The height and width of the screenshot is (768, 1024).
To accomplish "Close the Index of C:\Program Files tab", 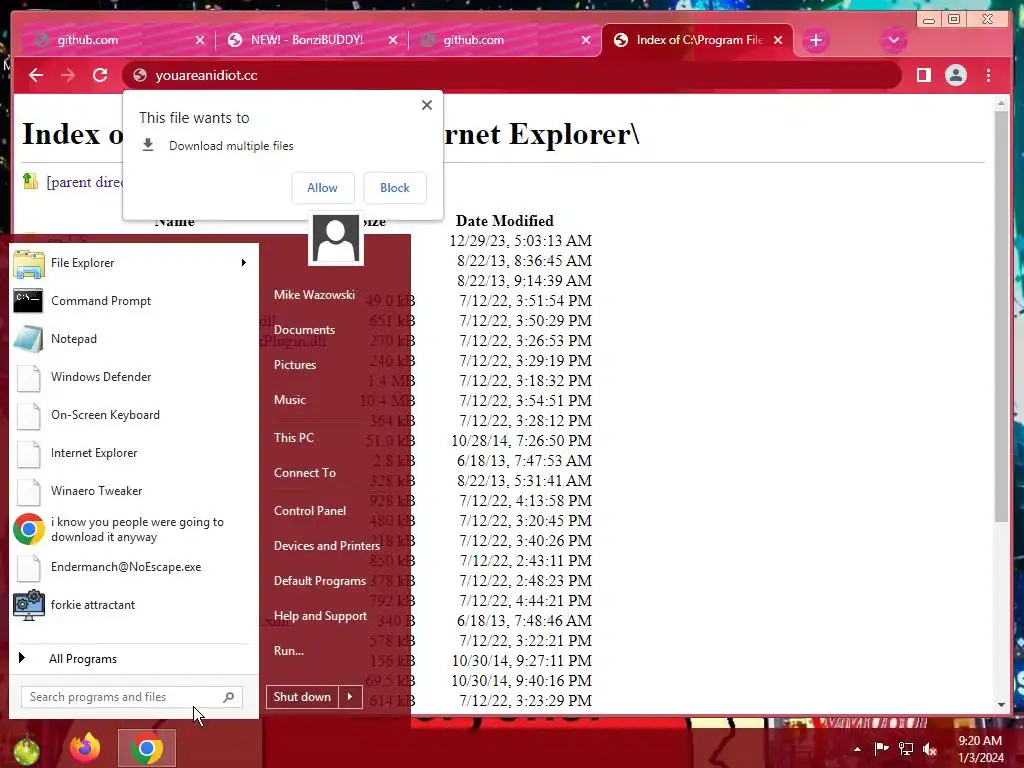I will point(778,40).
